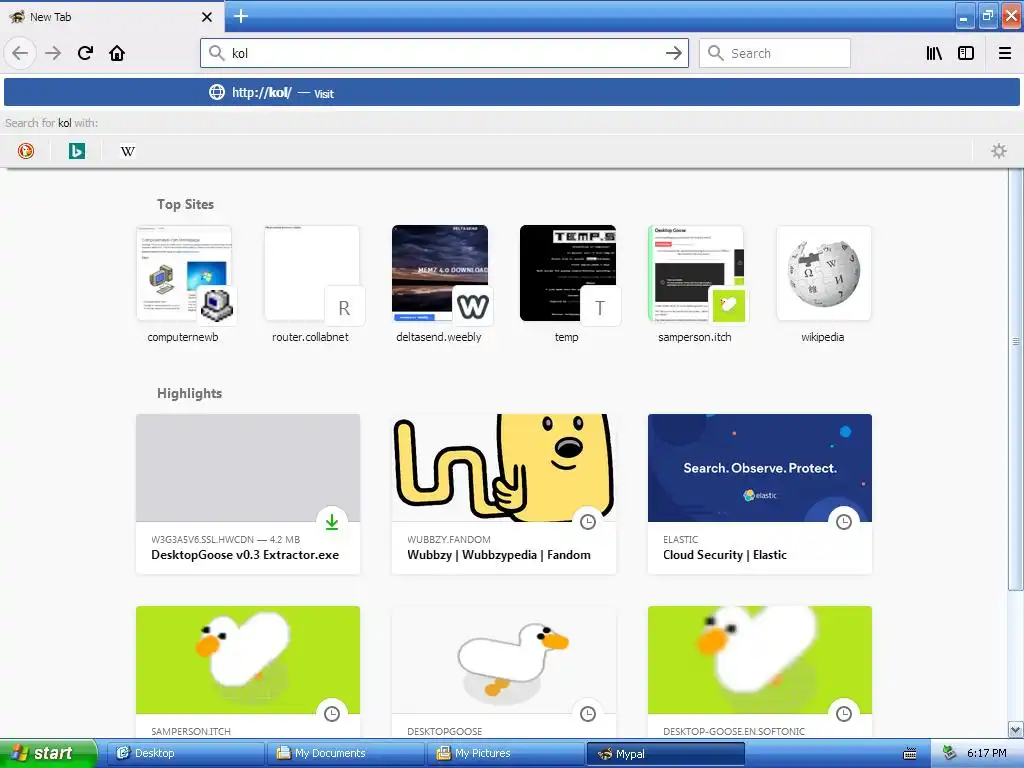Screen dimensions: 1024x768
Task: Open a new tab with plus button
Action: click(241, 16)
